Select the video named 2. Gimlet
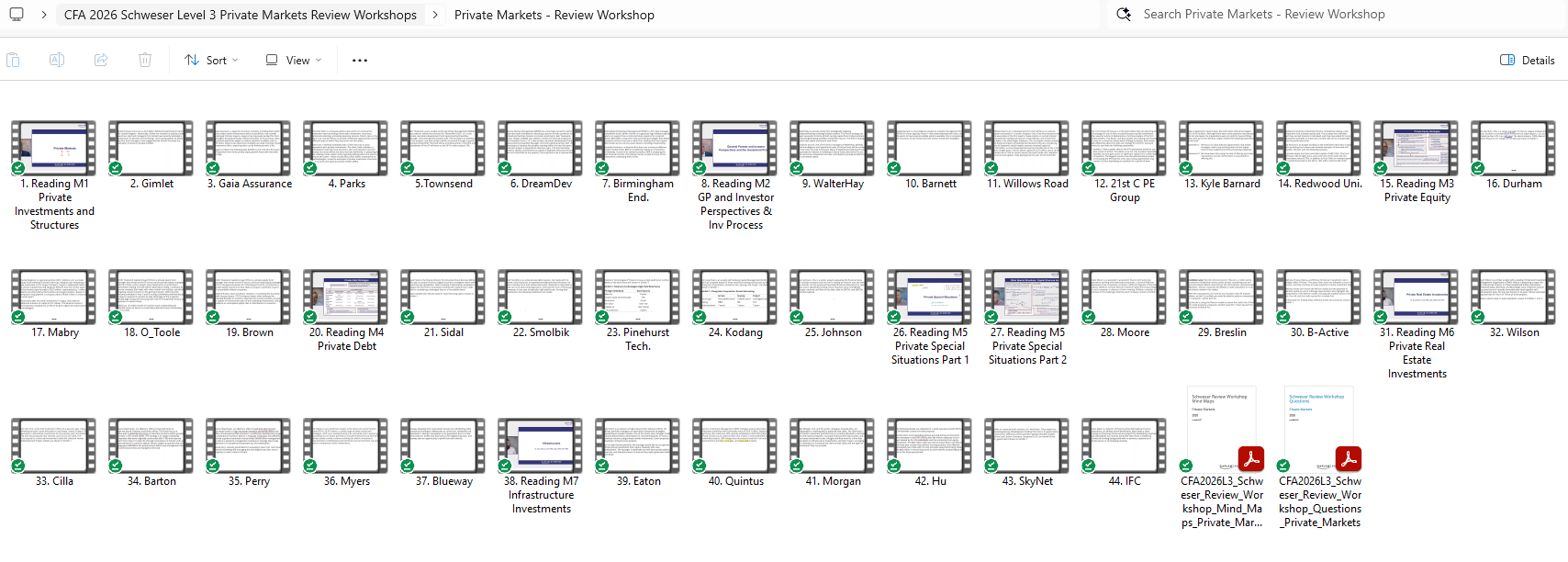This screenshot has height=562, width=1568. [x=151, y=149]
